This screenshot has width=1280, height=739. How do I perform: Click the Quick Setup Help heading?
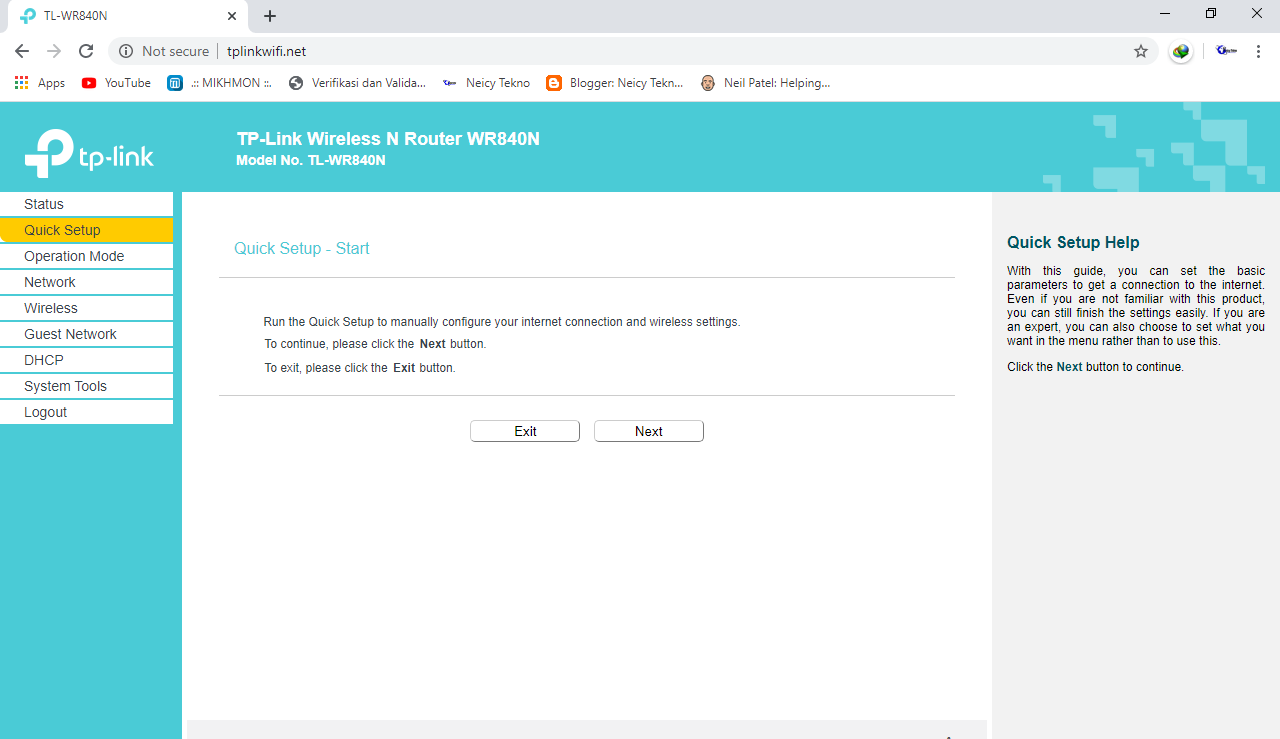pyautogui.click(x=1073, y=242)
